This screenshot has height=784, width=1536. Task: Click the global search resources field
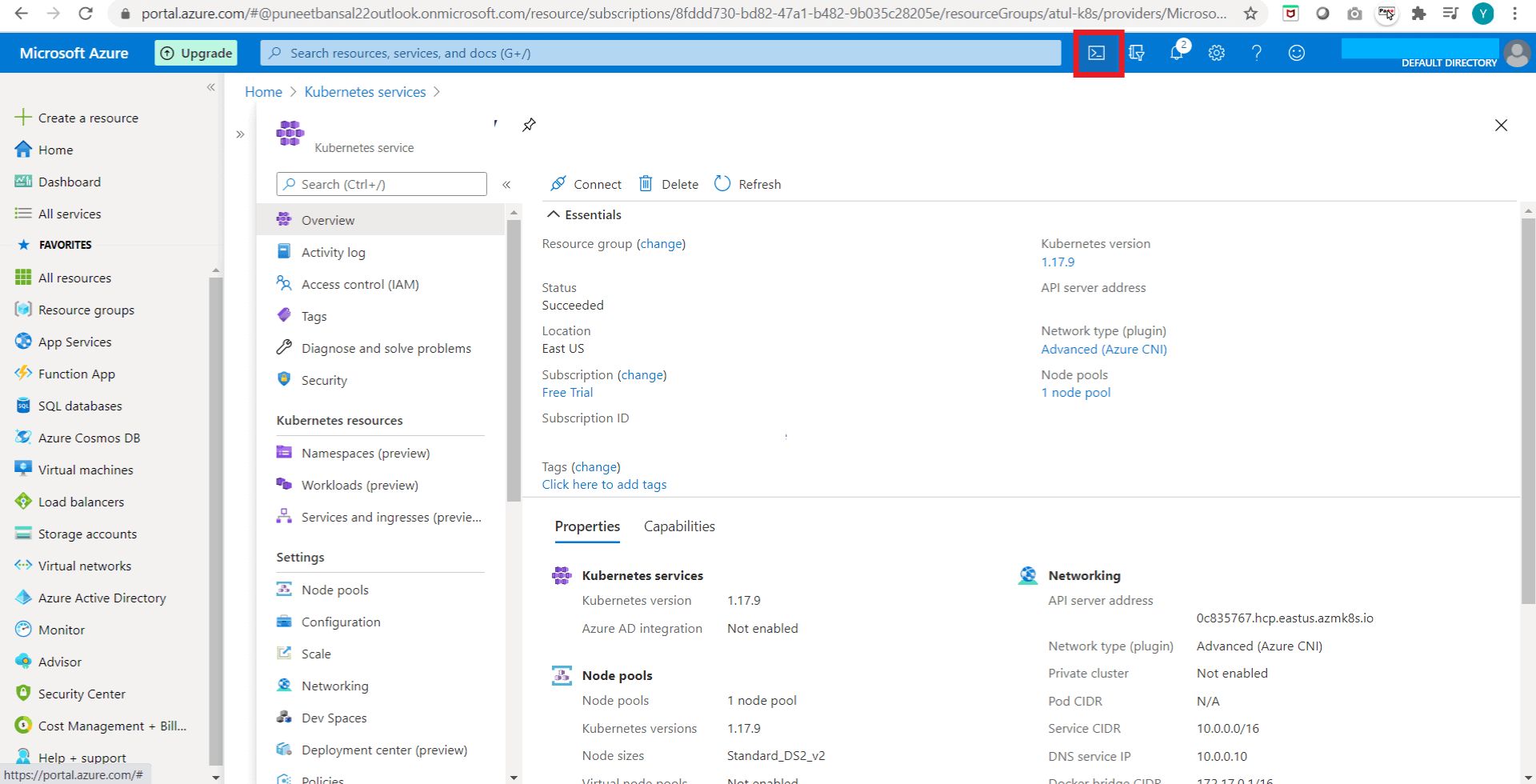point(661,53)
